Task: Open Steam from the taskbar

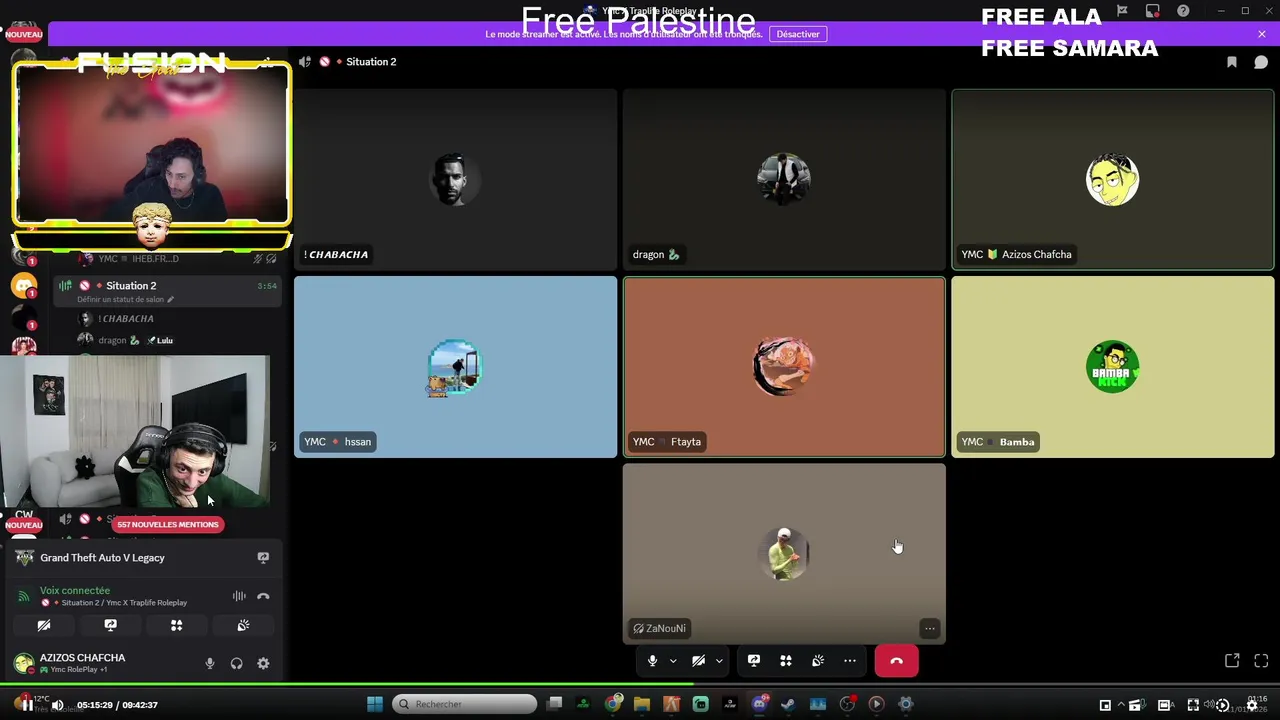Action: 788,704
